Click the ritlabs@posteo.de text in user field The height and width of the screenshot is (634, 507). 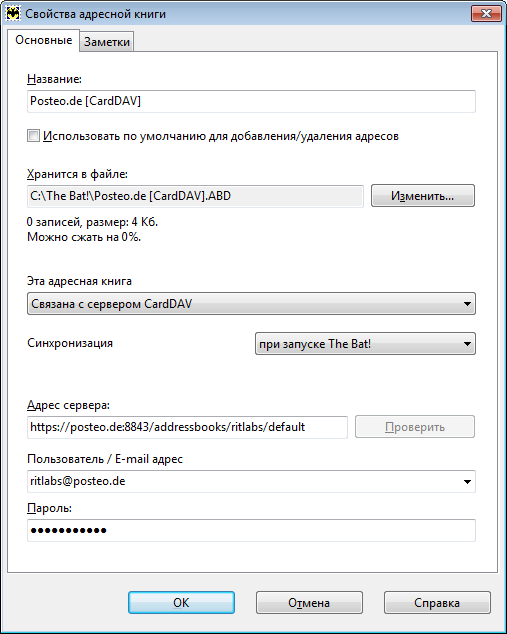point(78,481)
